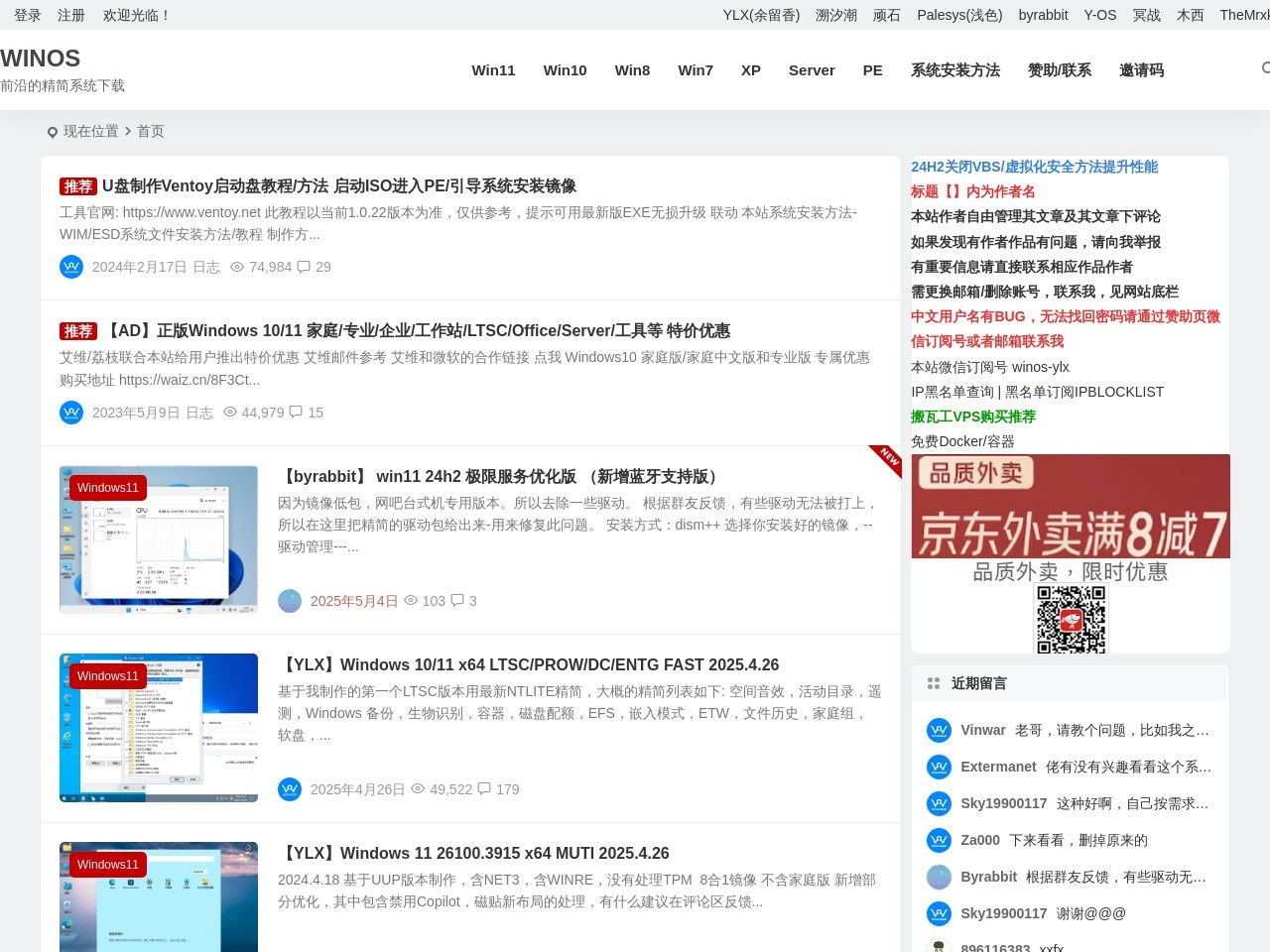The width and height of the screenshot is (1270, 952).
Task: Click 日志 category on Ventoy post
Action: click(x=206, y=267)
